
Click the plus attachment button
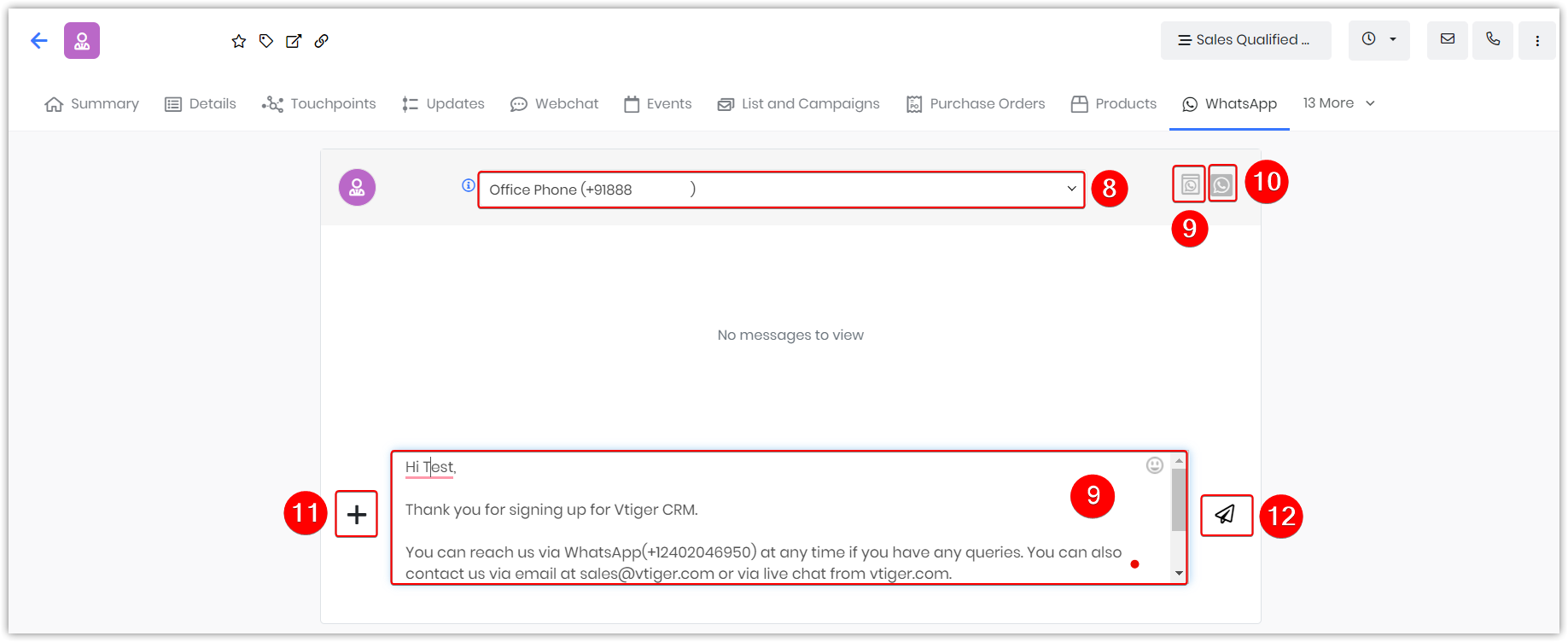point(357,514)
